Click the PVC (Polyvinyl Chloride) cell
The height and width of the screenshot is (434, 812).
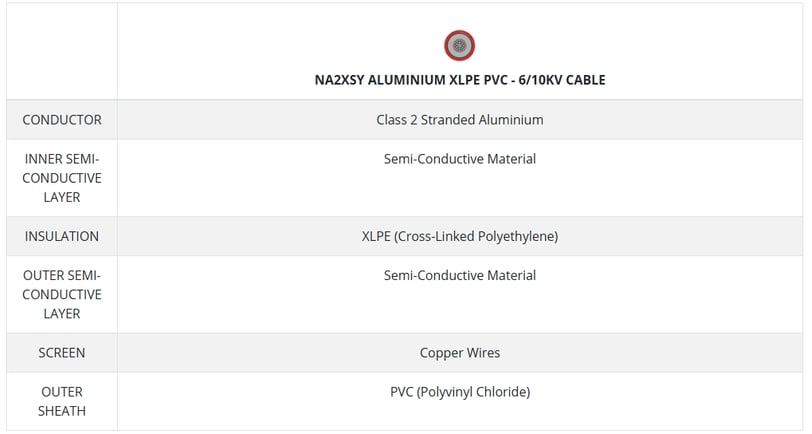pos(460,392)
